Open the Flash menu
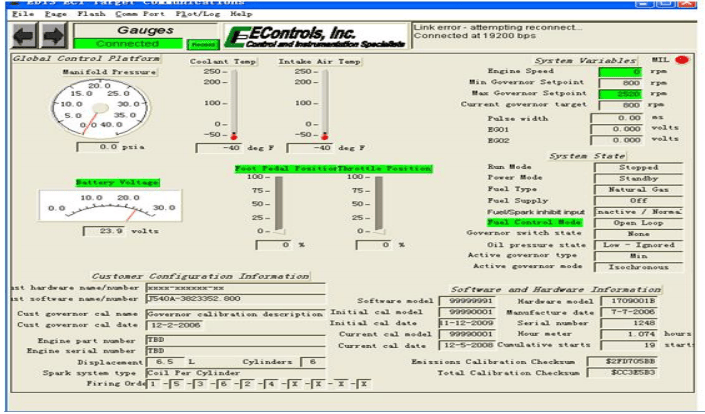 tap(91, 14)
